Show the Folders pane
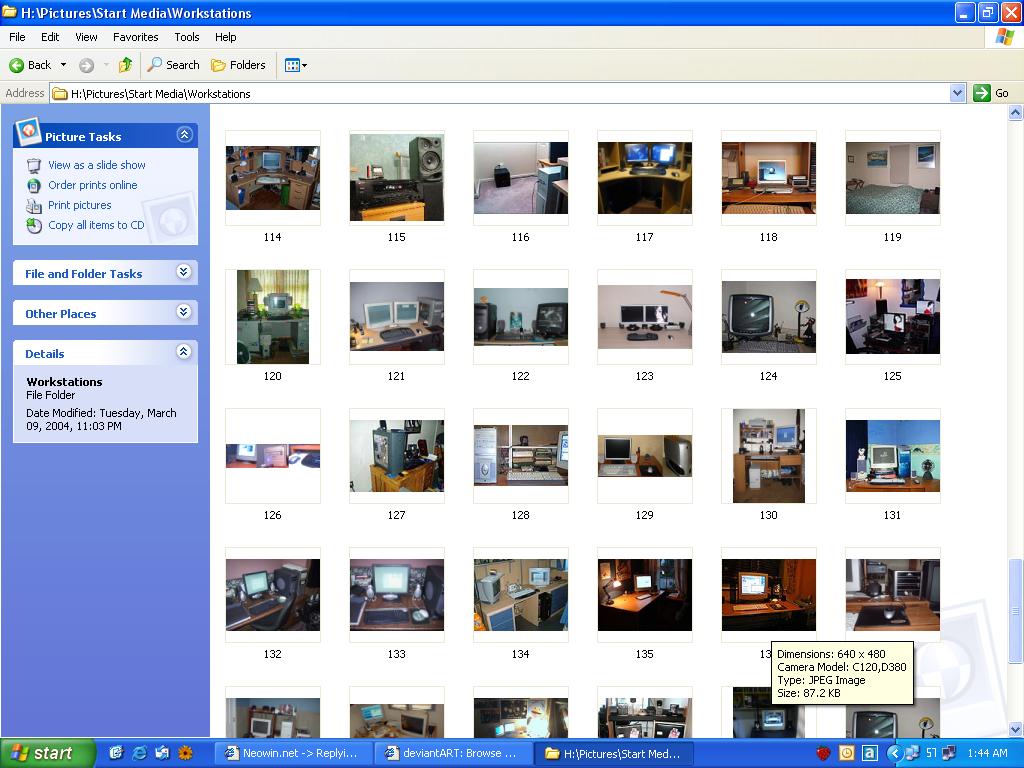 (x=238, y=65)
